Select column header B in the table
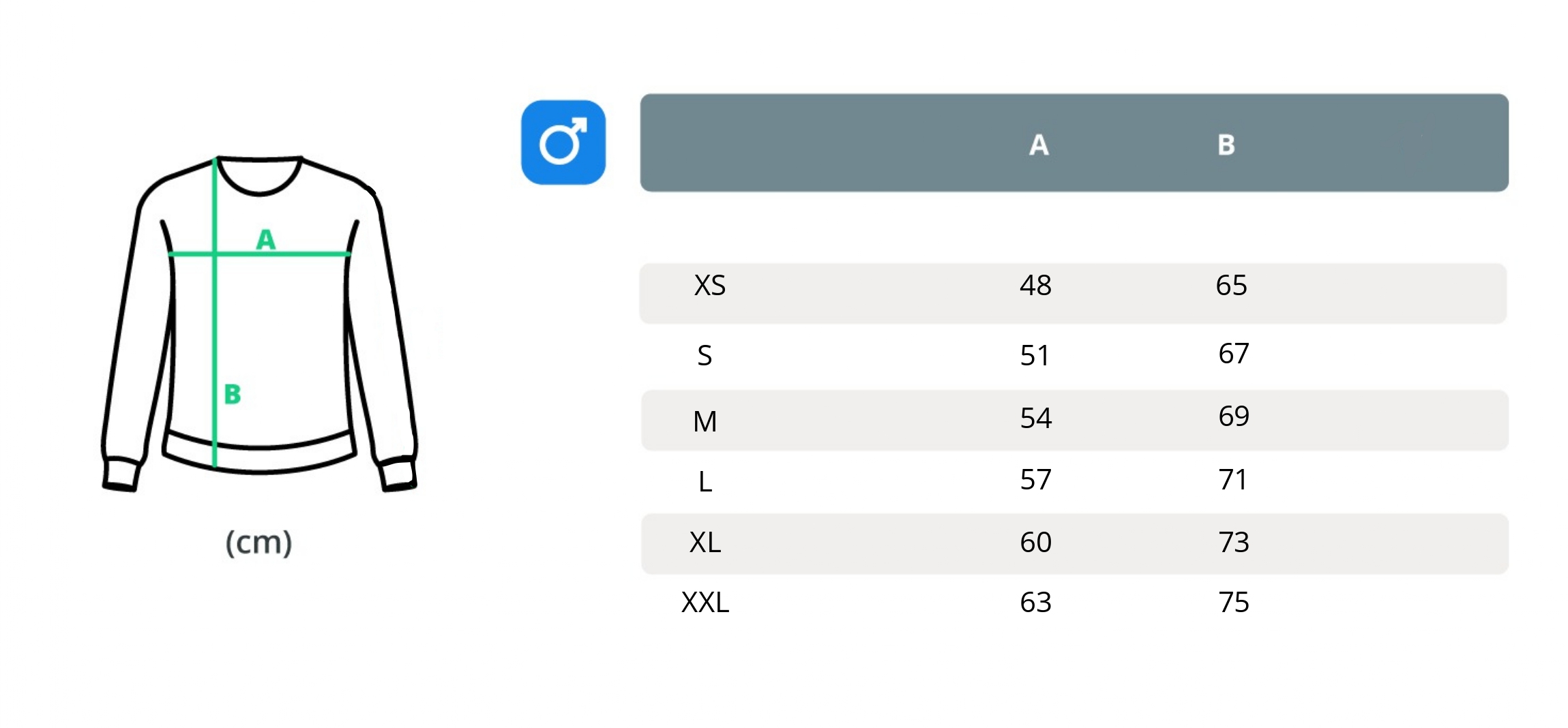 tap(1226, 145)
